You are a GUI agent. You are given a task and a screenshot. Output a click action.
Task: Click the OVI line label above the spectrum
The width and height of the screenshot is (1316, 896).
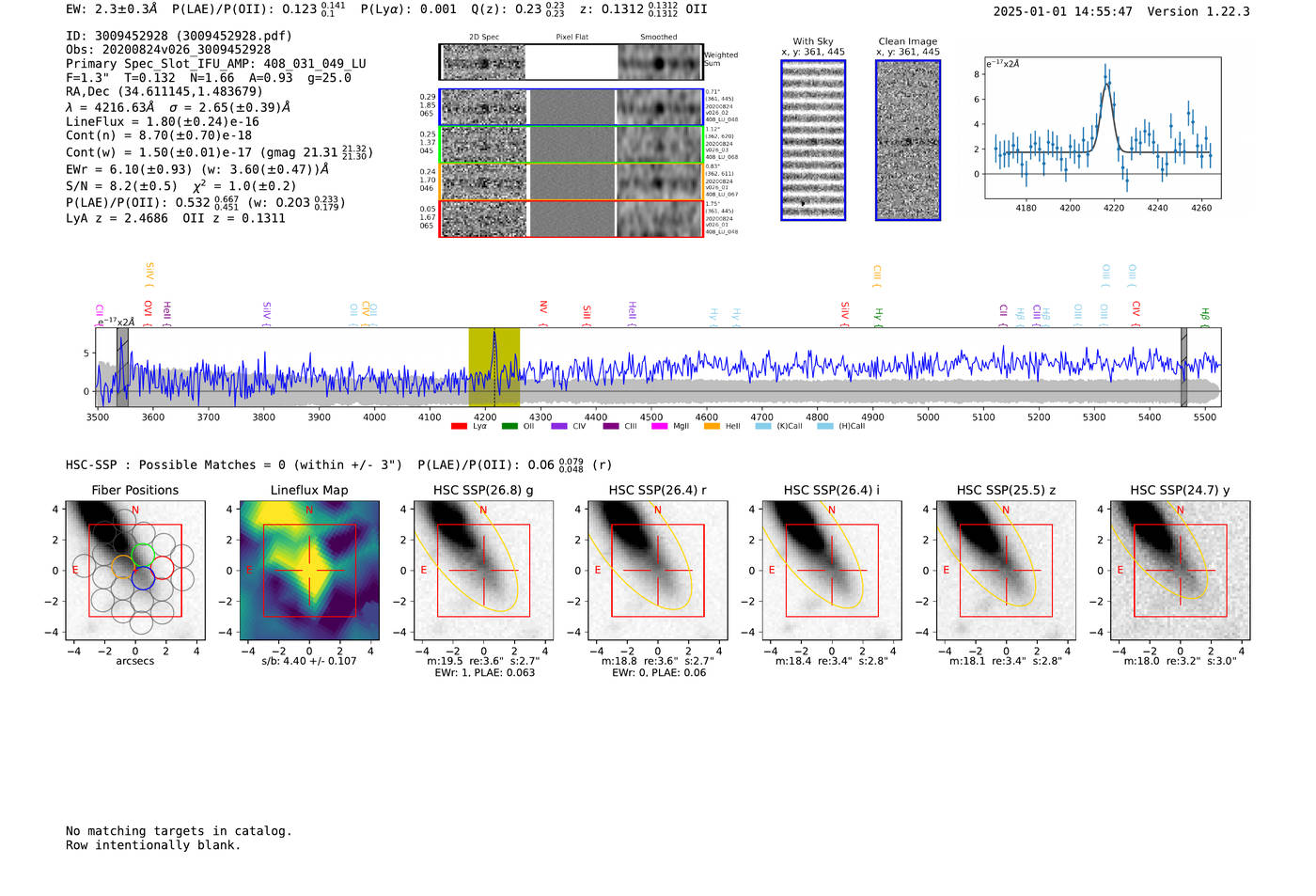pos(148,312)
